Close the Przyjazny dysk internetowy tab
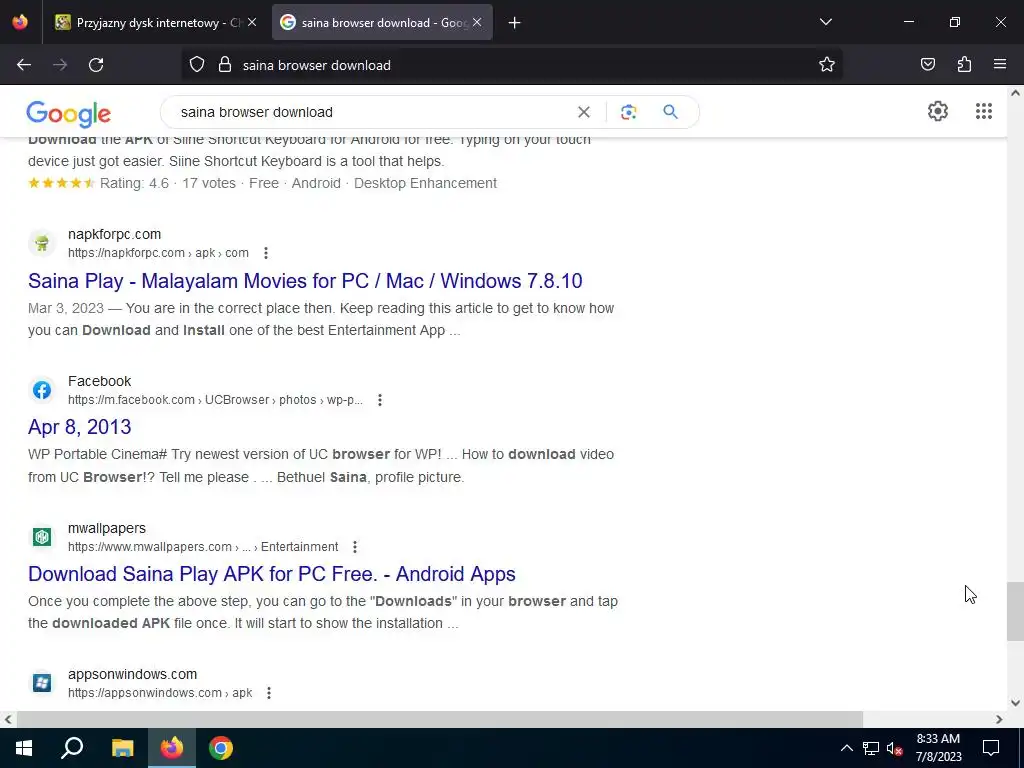Viewport: 1024px width, 768px height. [252, 23]
